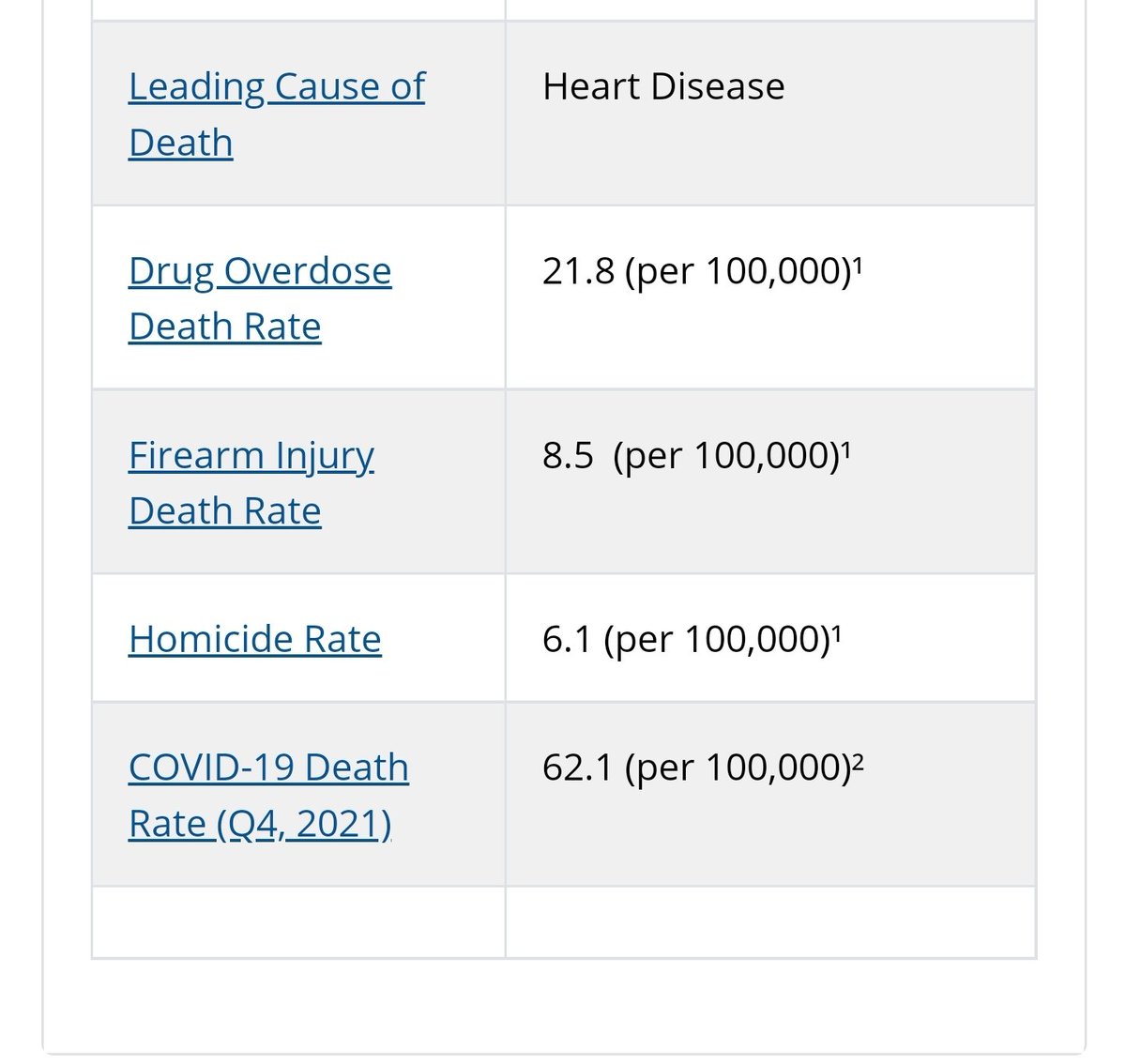This screenshot has height=1064, width=1126.
Task: Click the empty cell below the 62.1 value
Action: coord(770,922)
